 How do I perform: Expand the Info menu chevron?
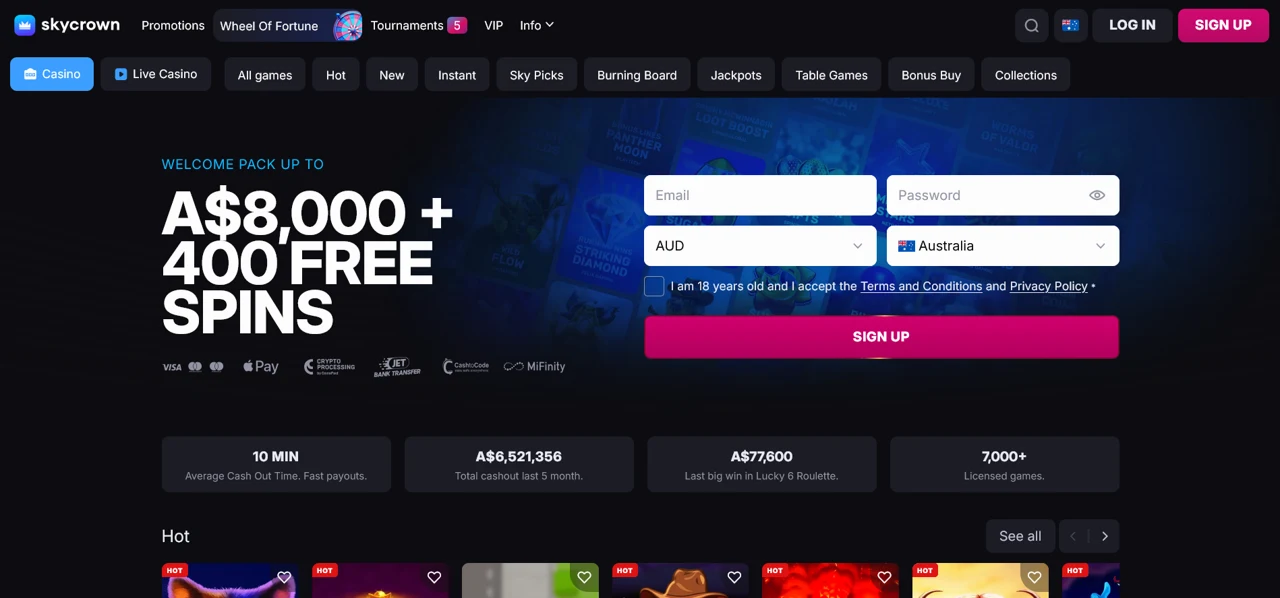point(549,25)
